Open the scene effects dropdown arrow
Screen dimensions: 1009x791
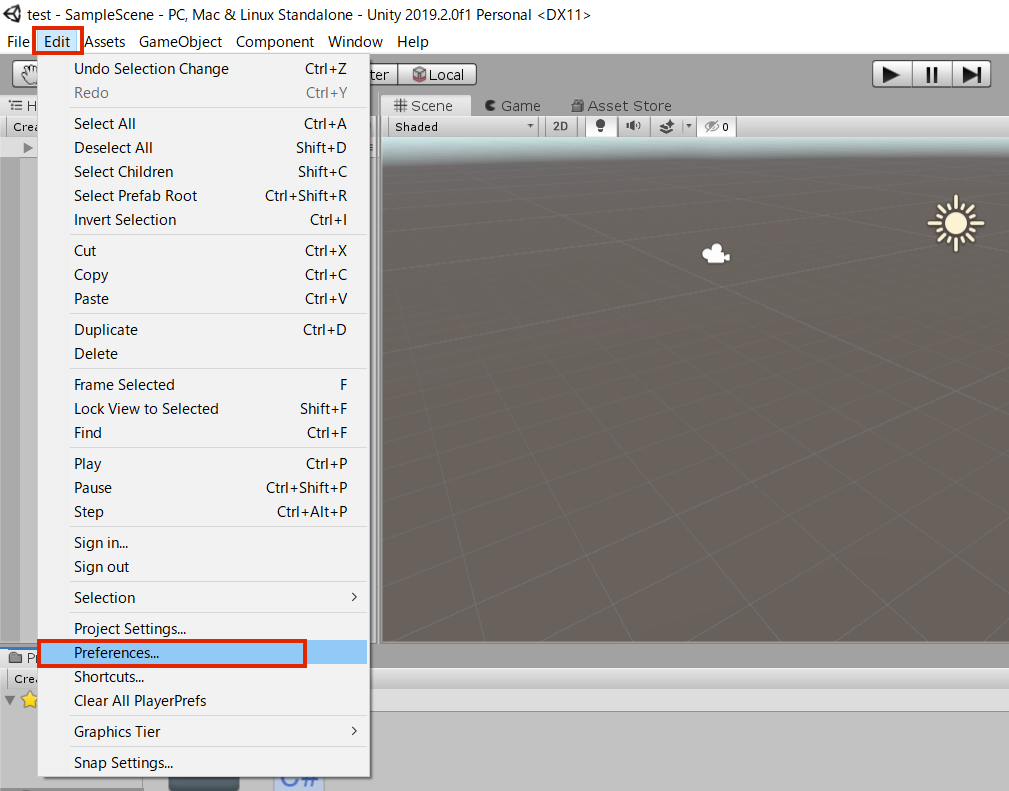pos(688,126)
